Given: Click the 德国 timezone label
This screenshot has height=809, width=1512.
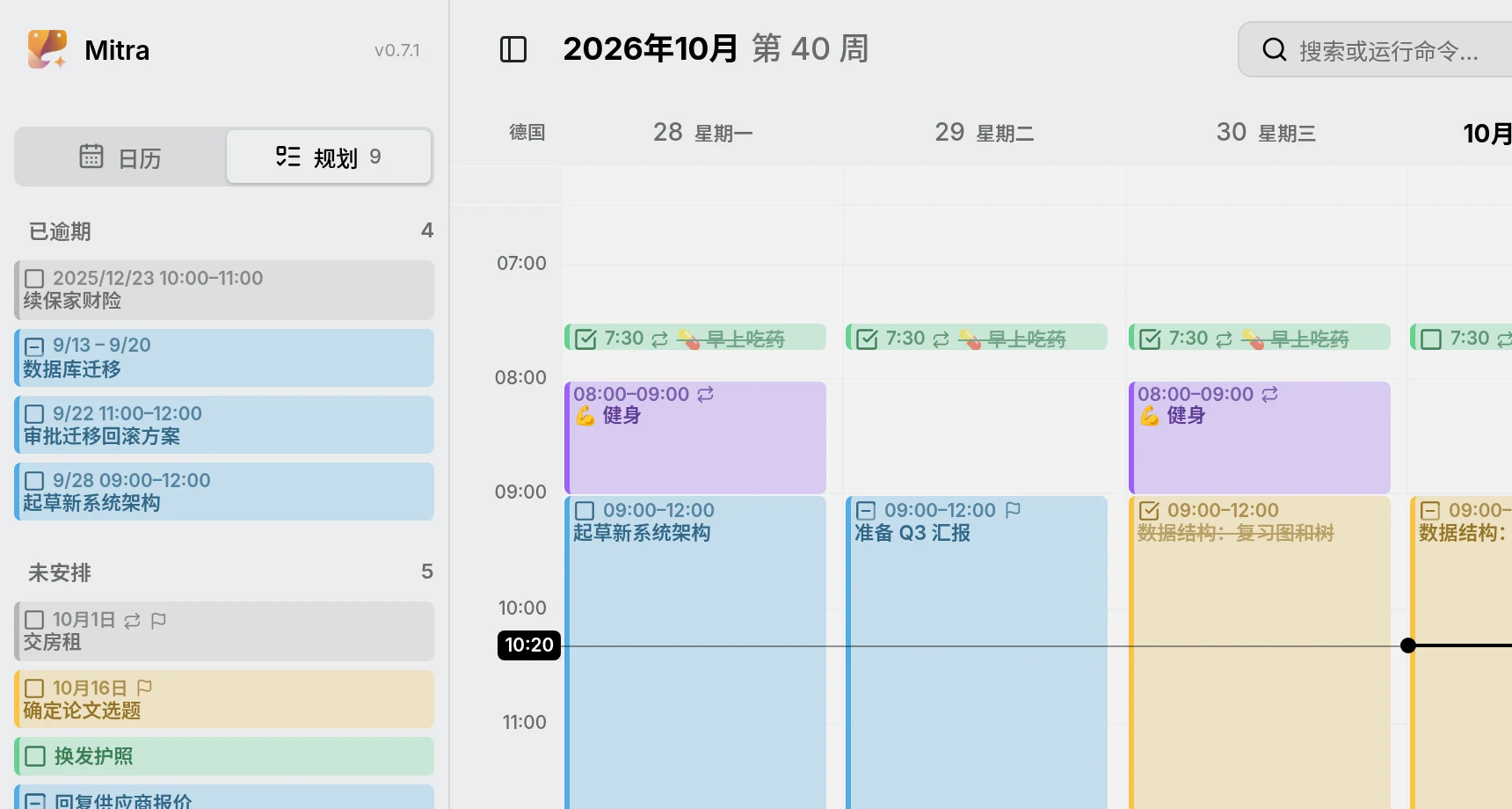Looking at the screenshot, I should pos(527,133).
